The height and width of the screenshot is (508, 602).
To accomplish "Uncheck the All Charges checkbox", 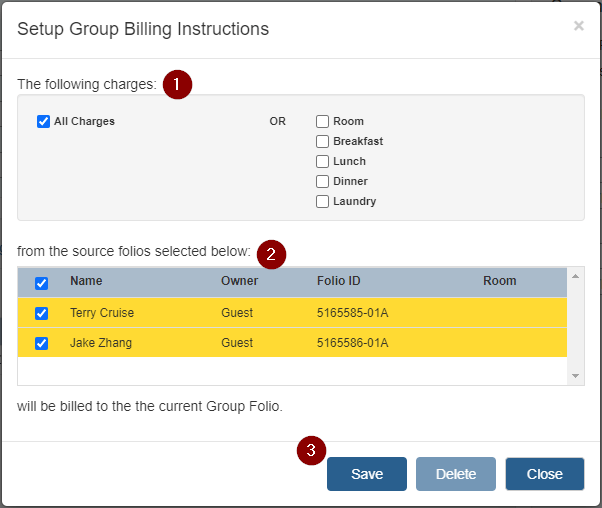I will pos(43,122).
